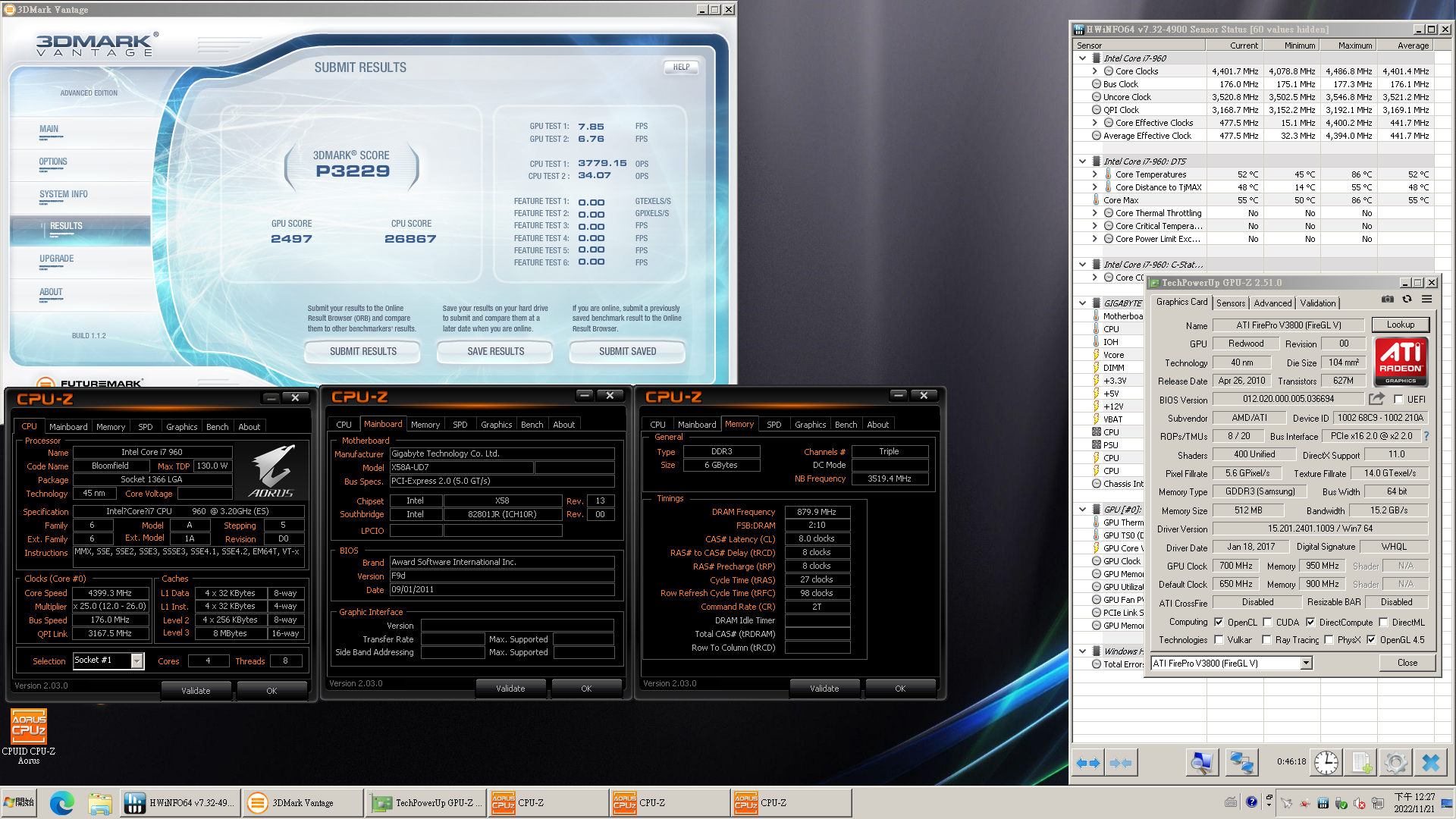Screen dimensions: 1456x819
Task: Collapse the Intel Core i7-960 sensor group
Action: (x=1082, y=58)
